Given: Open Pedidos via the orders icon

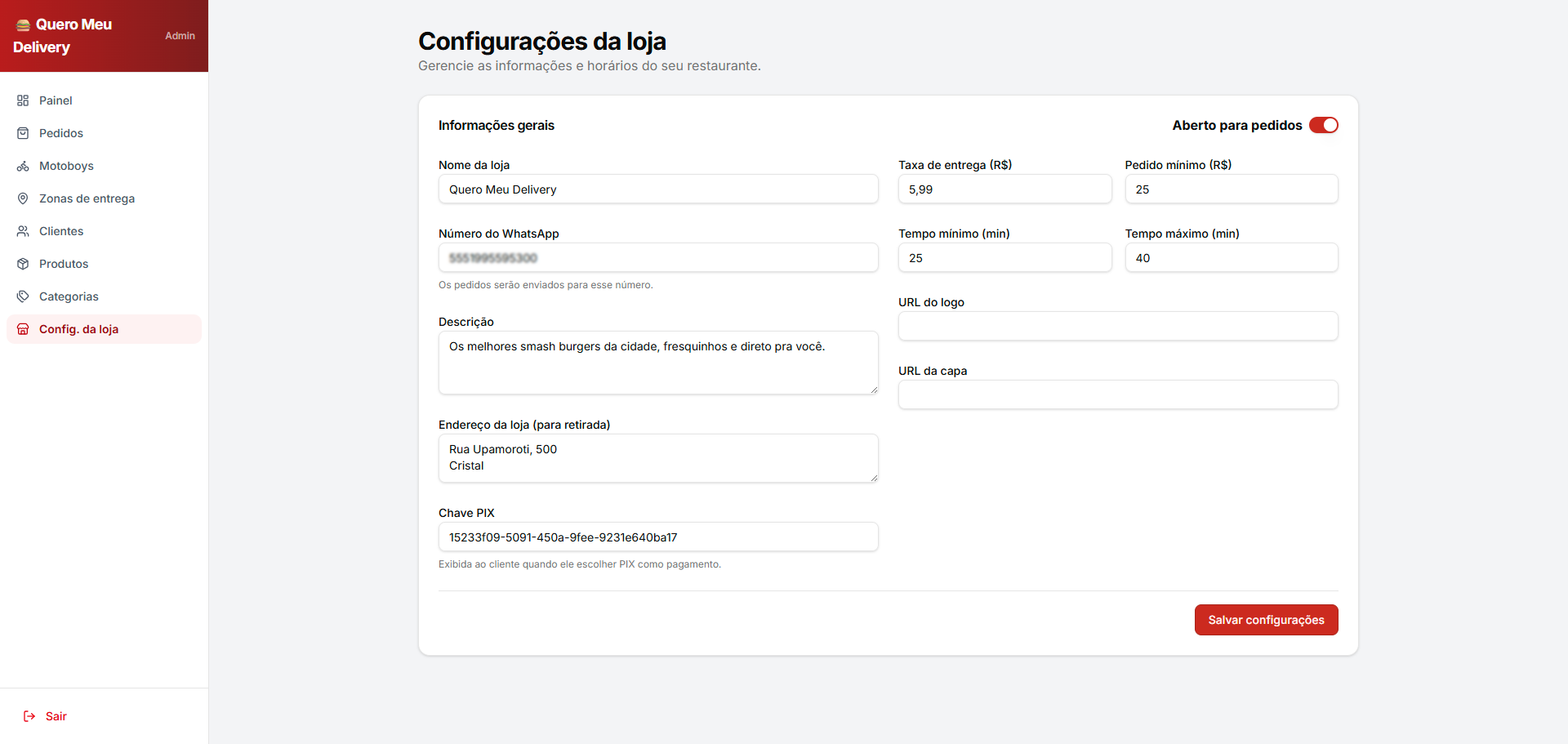Looking at the screenshot, I should [x=22, y=132].
